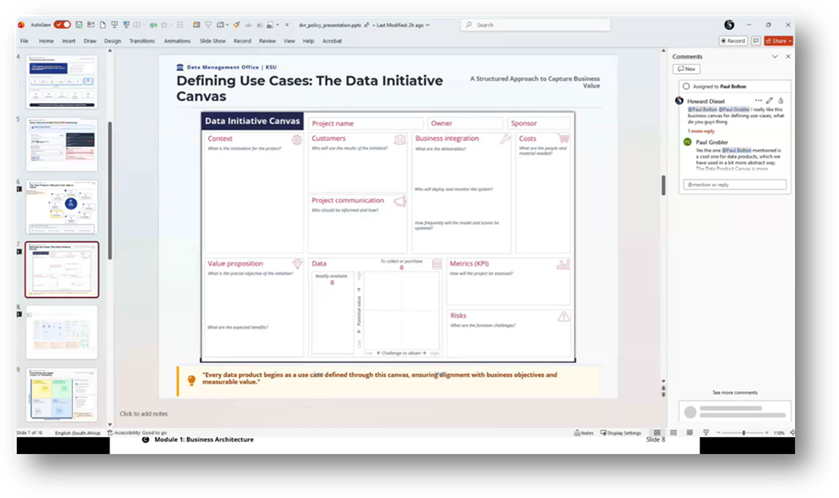Click the paint brush format icon in toolbar
The image size is (839, 498).
tap(237, 25)
